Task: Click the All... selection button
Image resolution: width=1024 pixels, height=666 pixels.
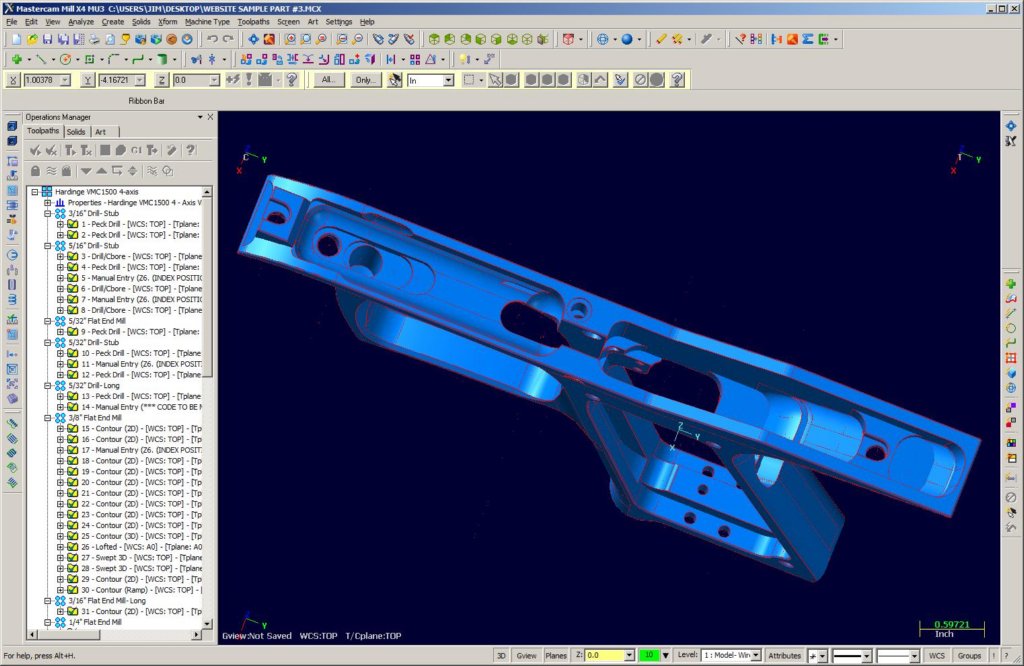Action: (x=328, y=80)
